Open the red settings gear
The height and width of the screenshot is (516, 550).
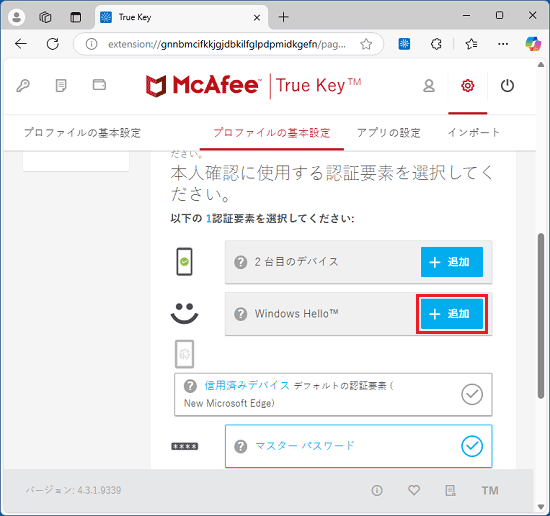(x=468, y=86)
